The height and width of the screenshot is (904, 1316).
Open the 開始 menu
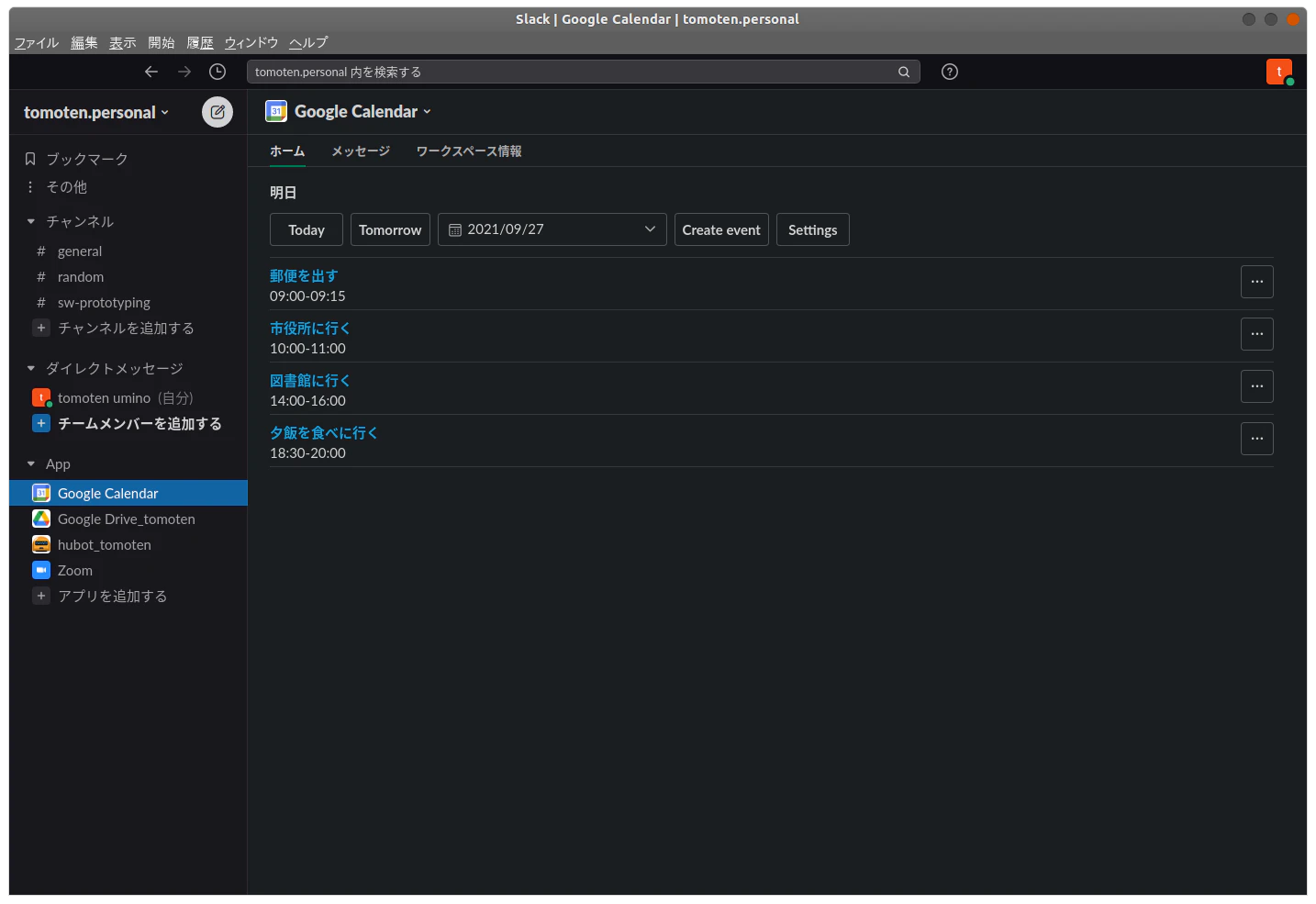tap(162, 42)
